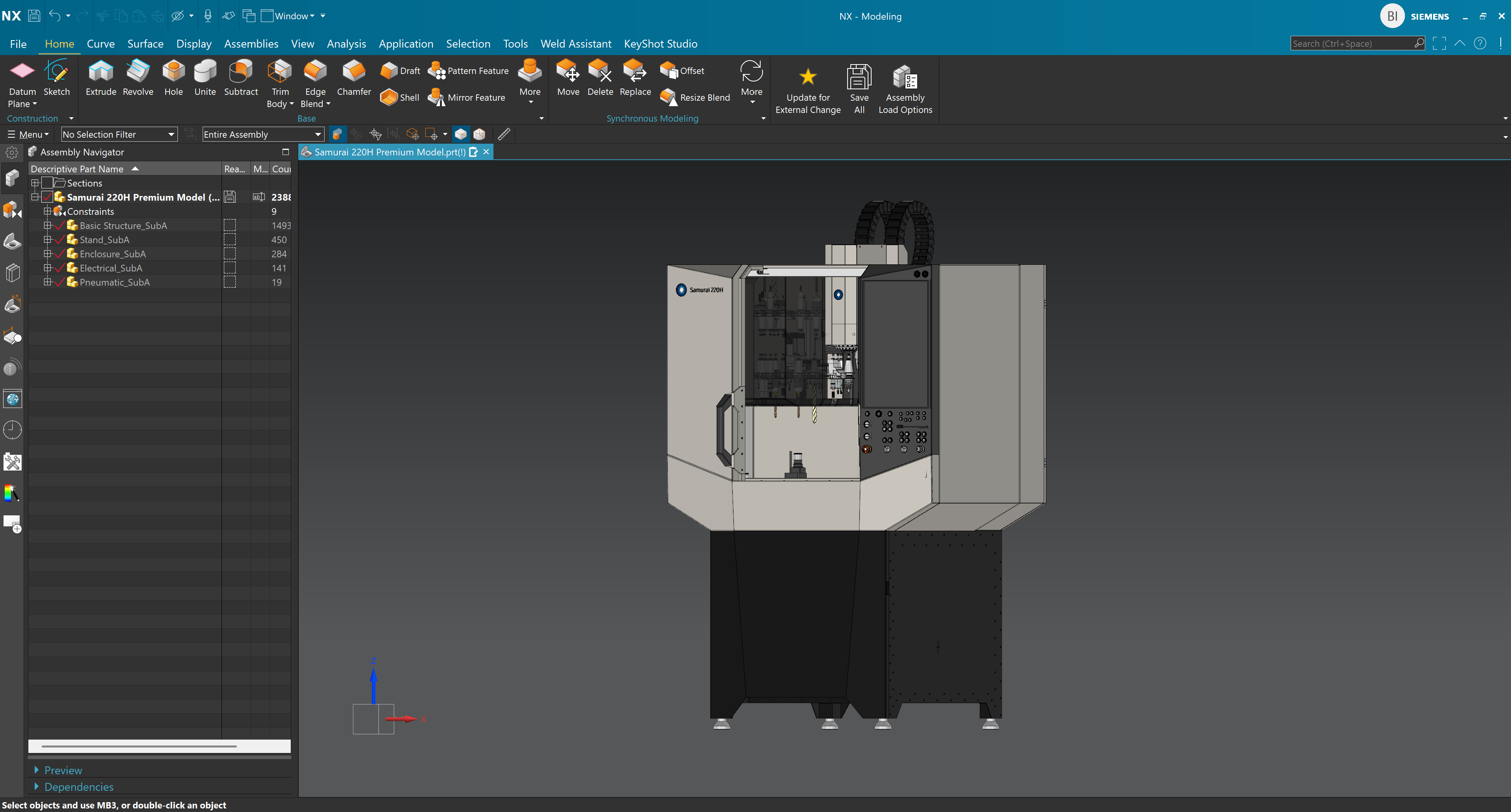Image resolution: width=1511 pixels, height=812 pixels.
Task: Click the Move Face tool
Action: (x=568, y=77)
